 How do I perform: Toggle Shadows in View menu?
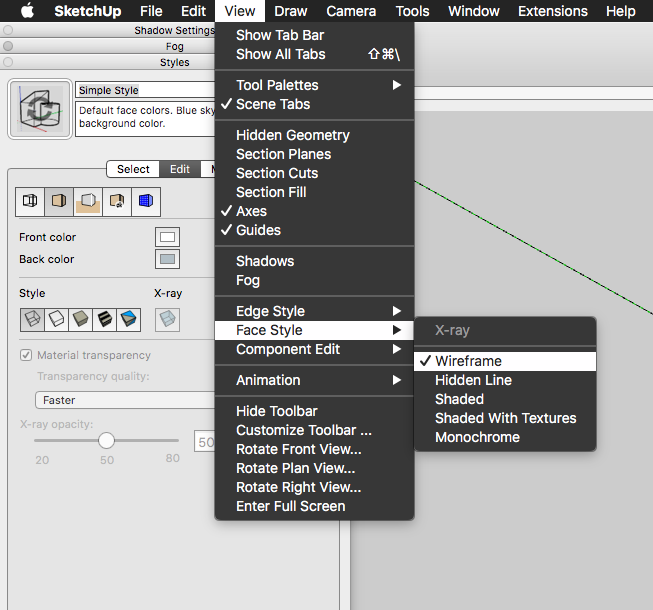point(314,261)
